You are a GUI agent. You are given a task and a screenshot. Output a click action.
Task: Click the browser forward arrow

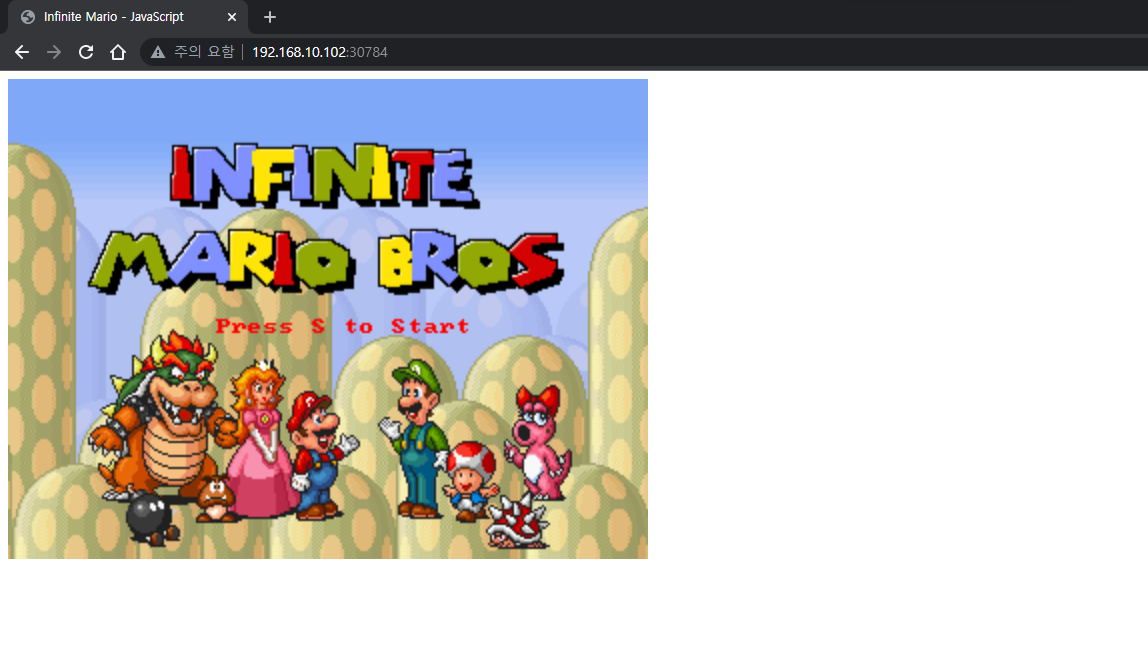pos(53,52)
